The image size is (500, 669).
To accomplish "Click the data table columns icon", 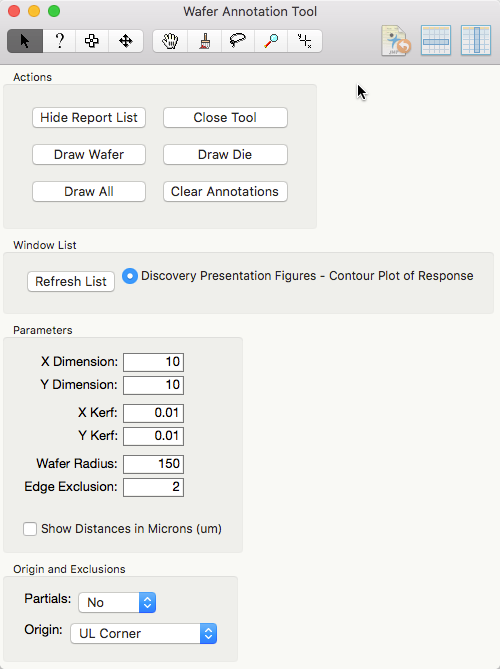I will (476, 41).
